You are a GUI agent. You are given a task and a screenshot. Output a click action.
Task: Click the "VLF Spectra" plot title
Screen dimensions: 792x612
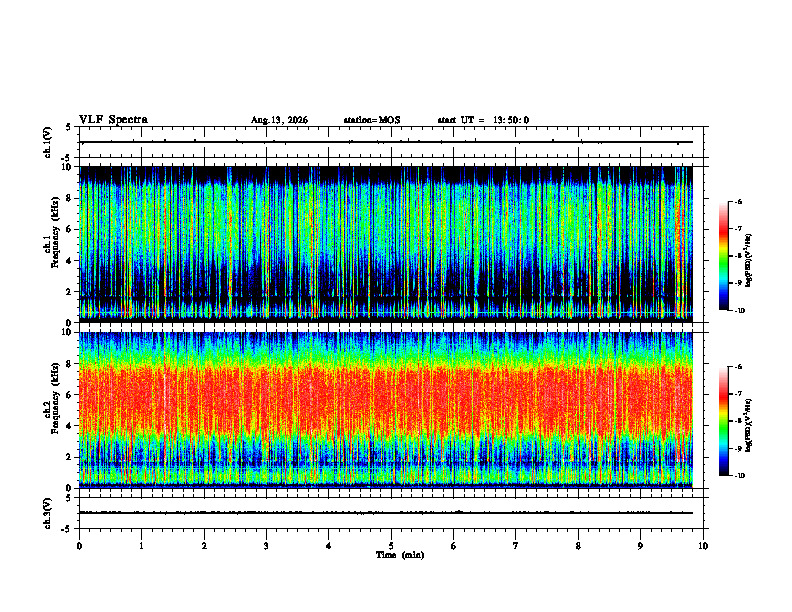[x=113, y=120]
